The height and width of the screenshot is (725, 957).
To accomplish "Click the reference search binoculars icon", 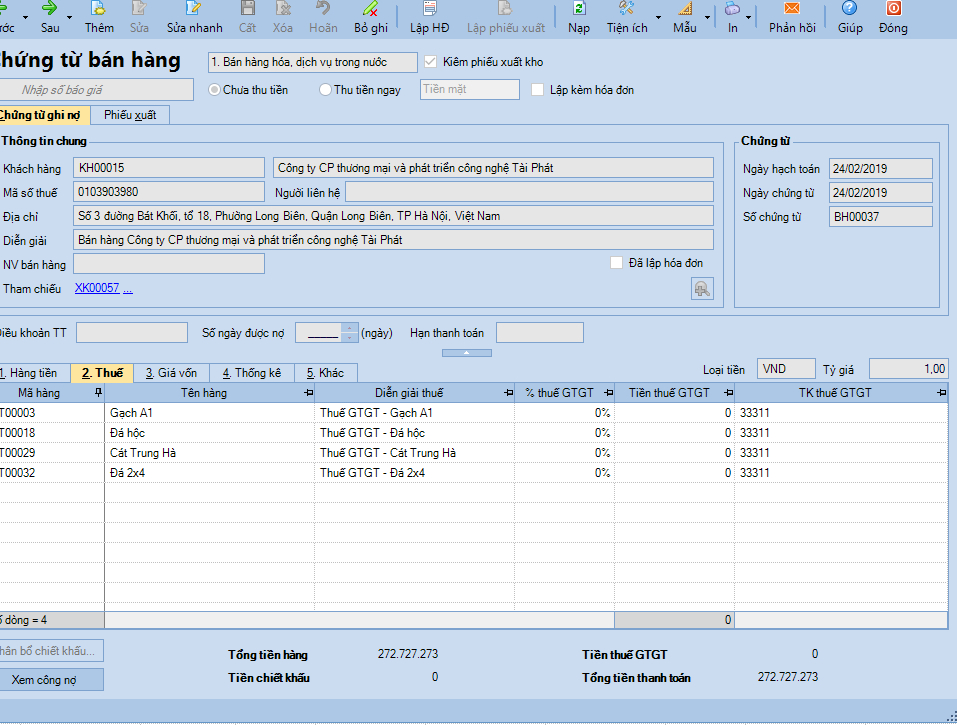I will (702, 289).
